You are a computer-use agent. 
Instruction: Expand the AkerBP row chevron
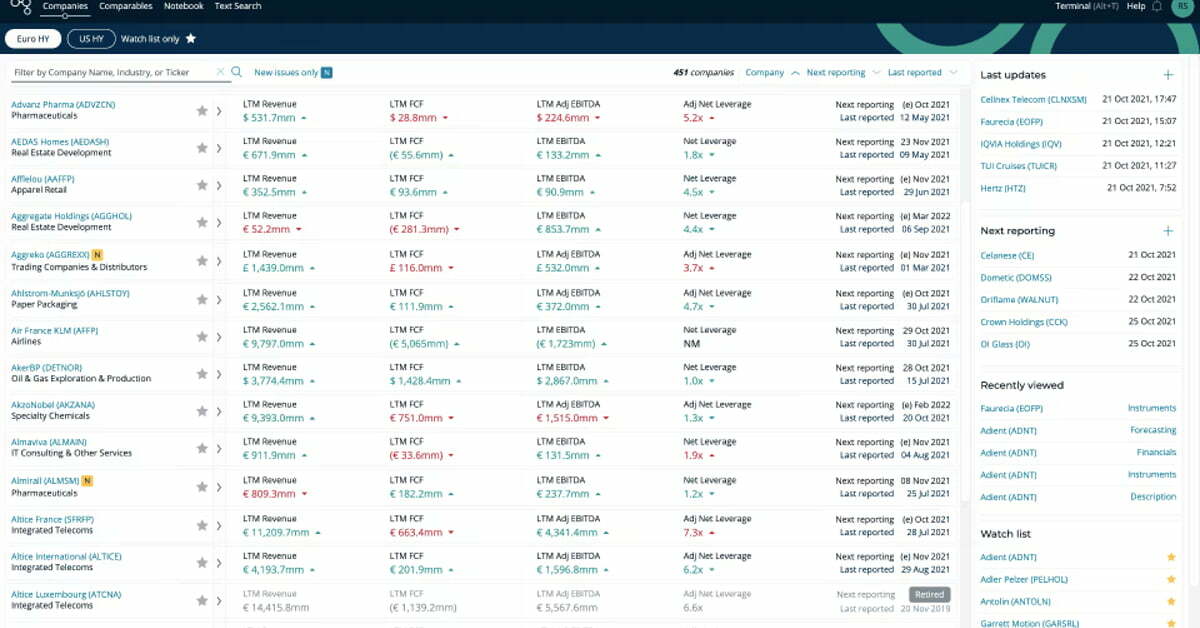tap(219, 374)
